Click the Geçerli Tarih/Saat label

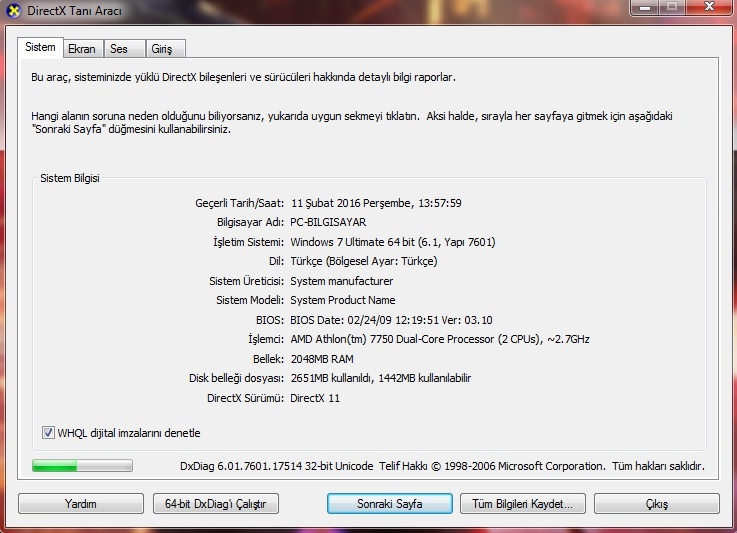(239, 203)
